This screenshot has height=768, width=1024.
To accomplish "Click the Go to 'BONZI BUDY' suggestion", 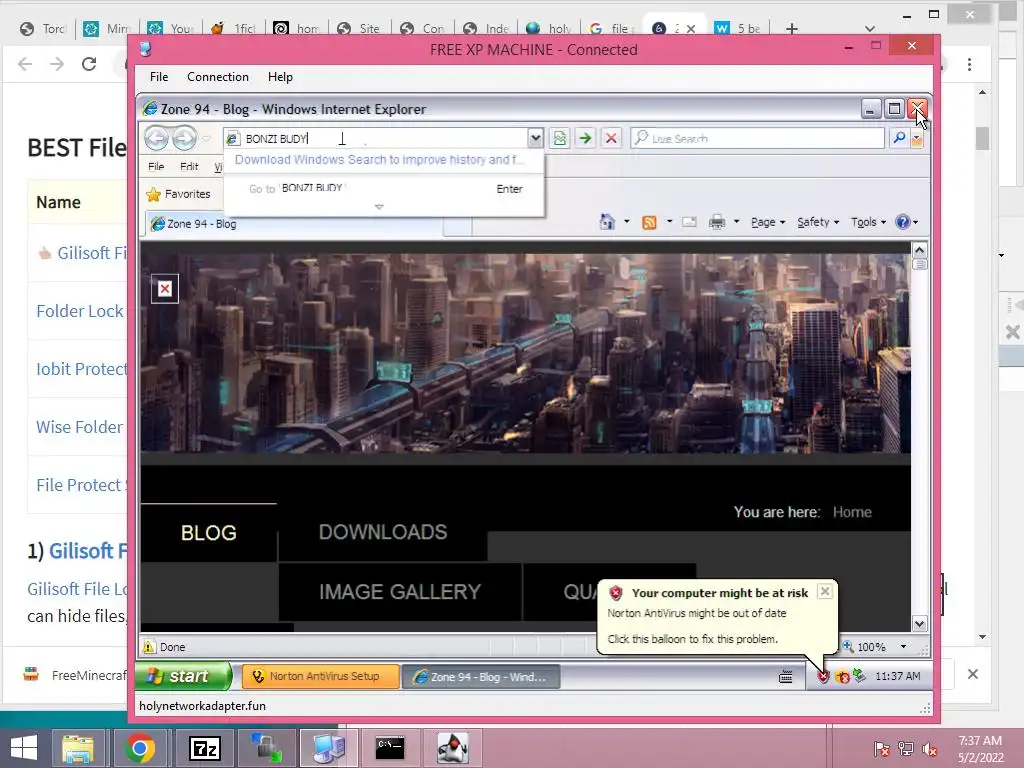I will 384,189.
